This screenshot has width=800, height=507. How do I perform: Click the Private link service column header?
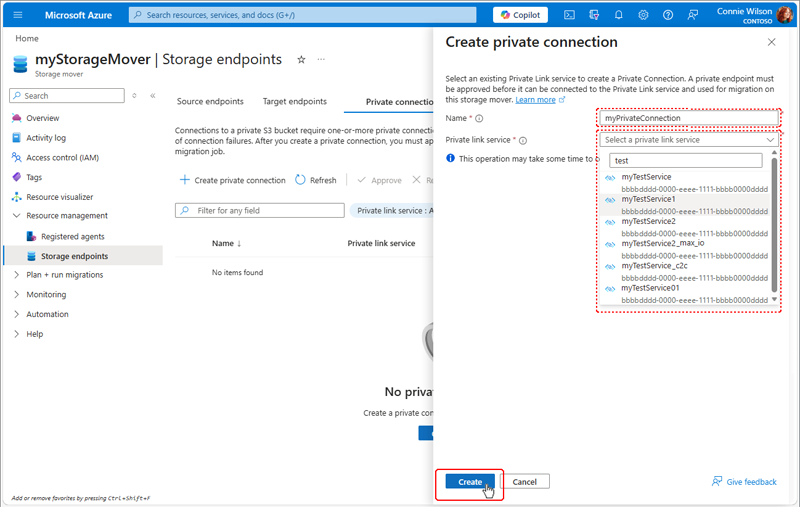381,243
